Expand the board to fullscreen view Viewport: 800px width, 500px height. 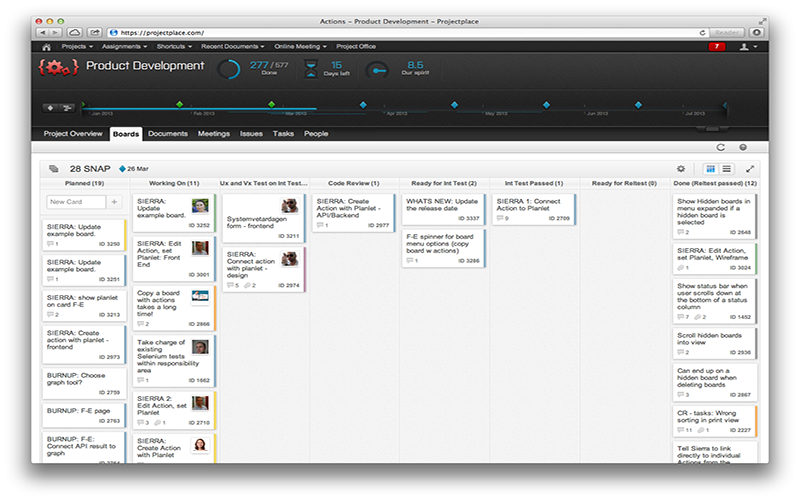coord(750,169)
